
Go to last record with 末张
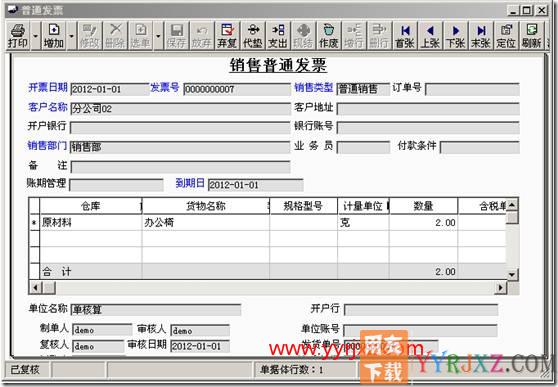(481, 36)
